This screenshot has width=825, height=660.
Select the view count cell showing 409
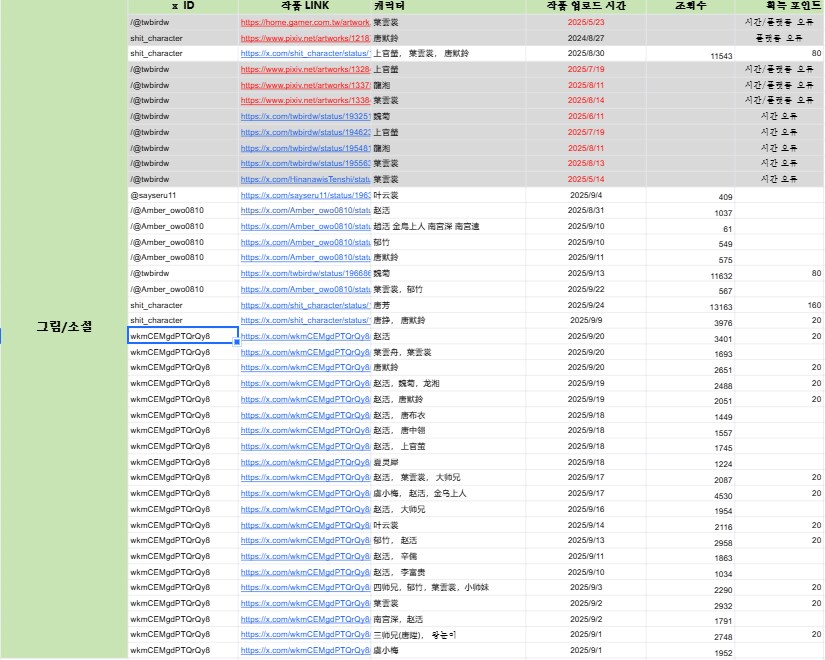point(686,197)
